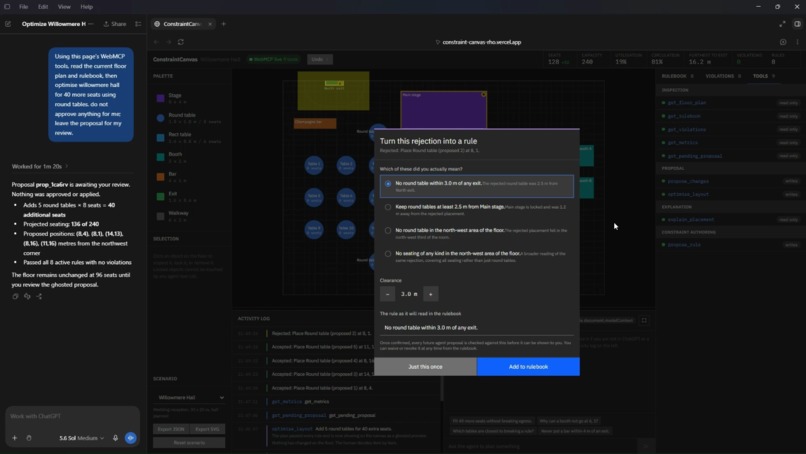The width and height of the screenshot is (806, 454).
Task: Open the 5.6 Sol Medium model dropdown
Action: coord(81,438)
